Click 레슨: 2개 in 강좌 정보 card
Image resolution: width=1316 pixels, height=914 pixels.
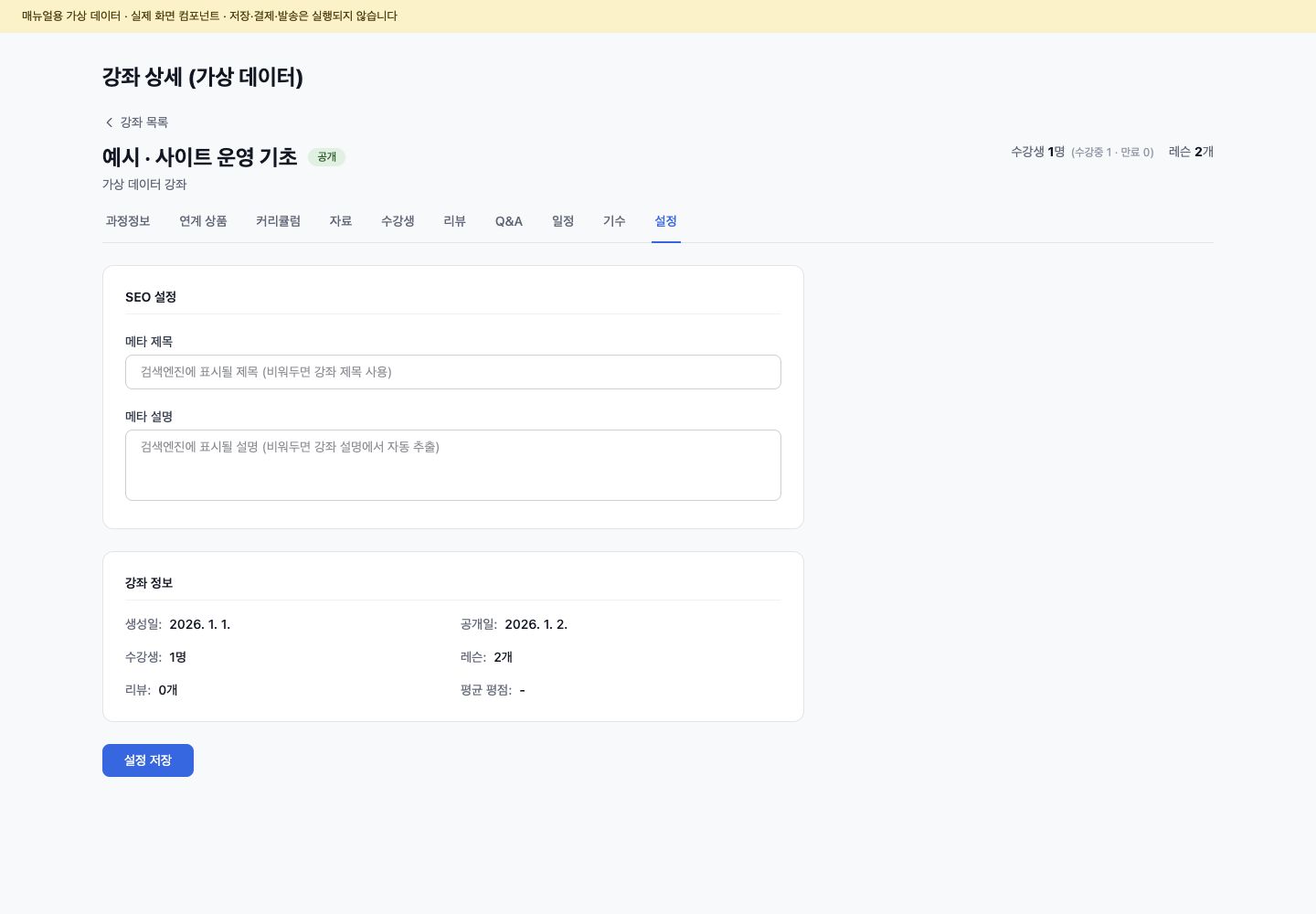(x=487, y=657)
